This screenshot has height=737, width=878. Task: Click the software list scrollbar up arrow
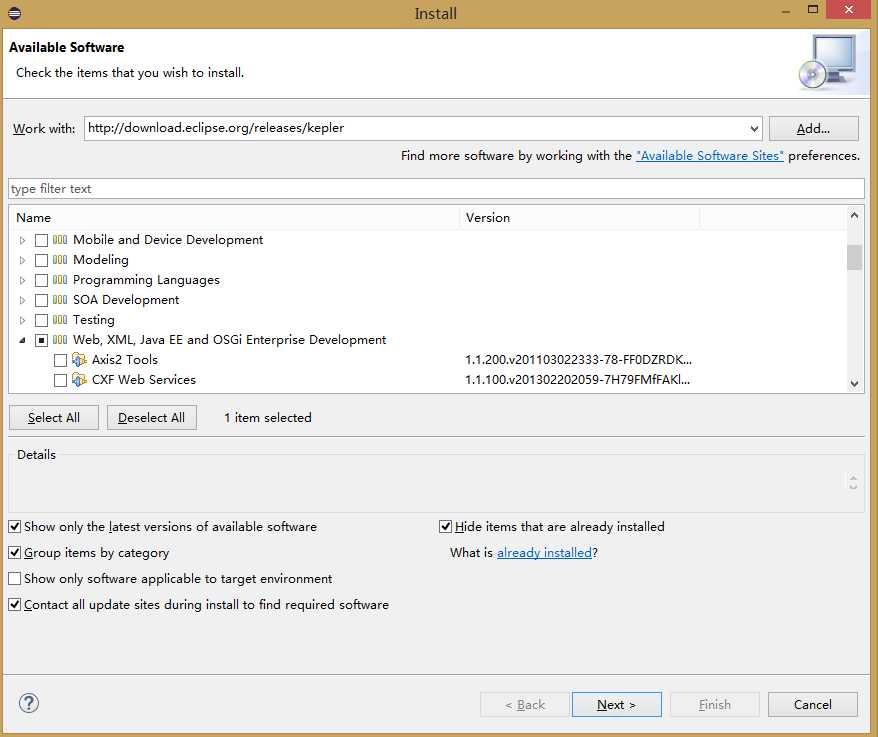(x=854, y=216)
